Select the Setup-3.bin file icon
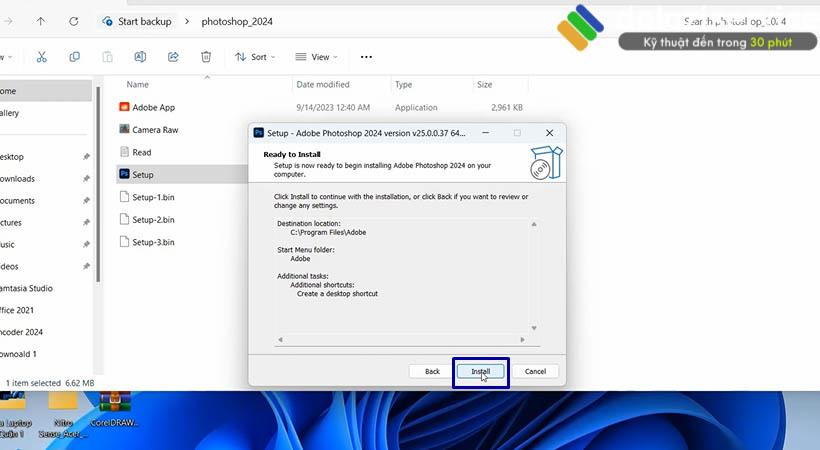The width and height of the screenshot is (820, 450). (124, 242)
